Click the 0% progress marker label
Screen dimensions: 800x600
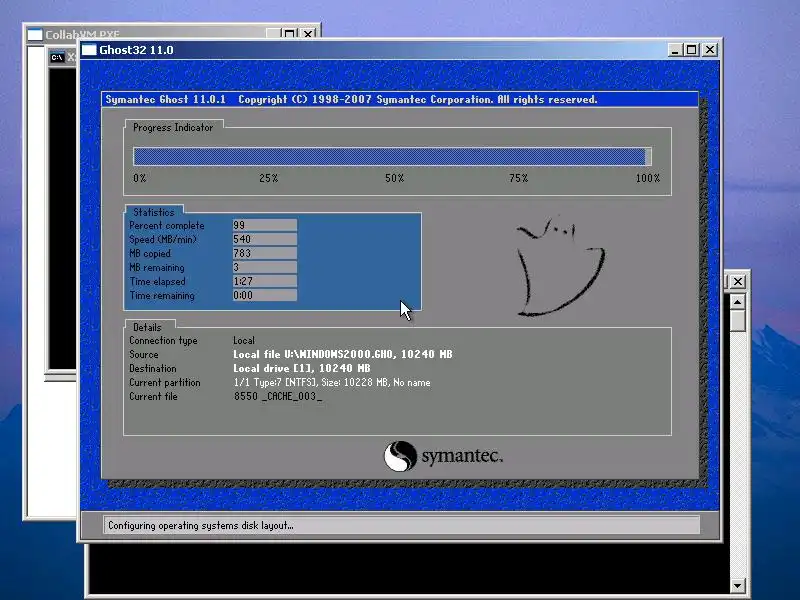(140, 178)
